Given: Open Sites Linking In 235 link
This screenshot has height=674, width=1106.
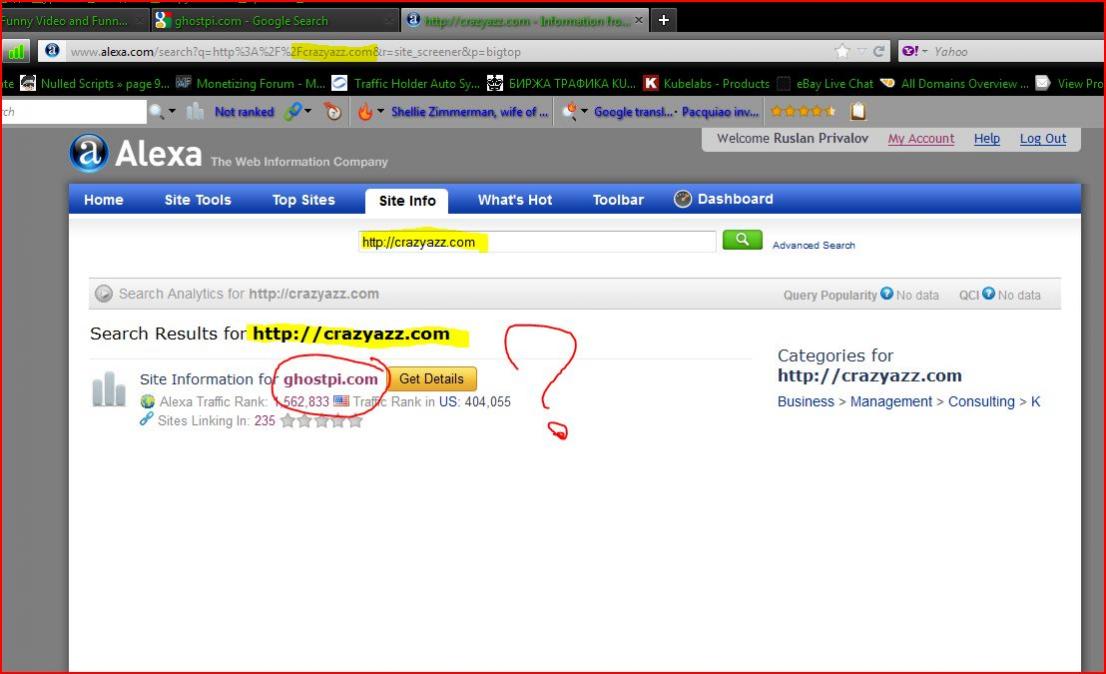Looking at the screenshot, I should coord(265,421).
